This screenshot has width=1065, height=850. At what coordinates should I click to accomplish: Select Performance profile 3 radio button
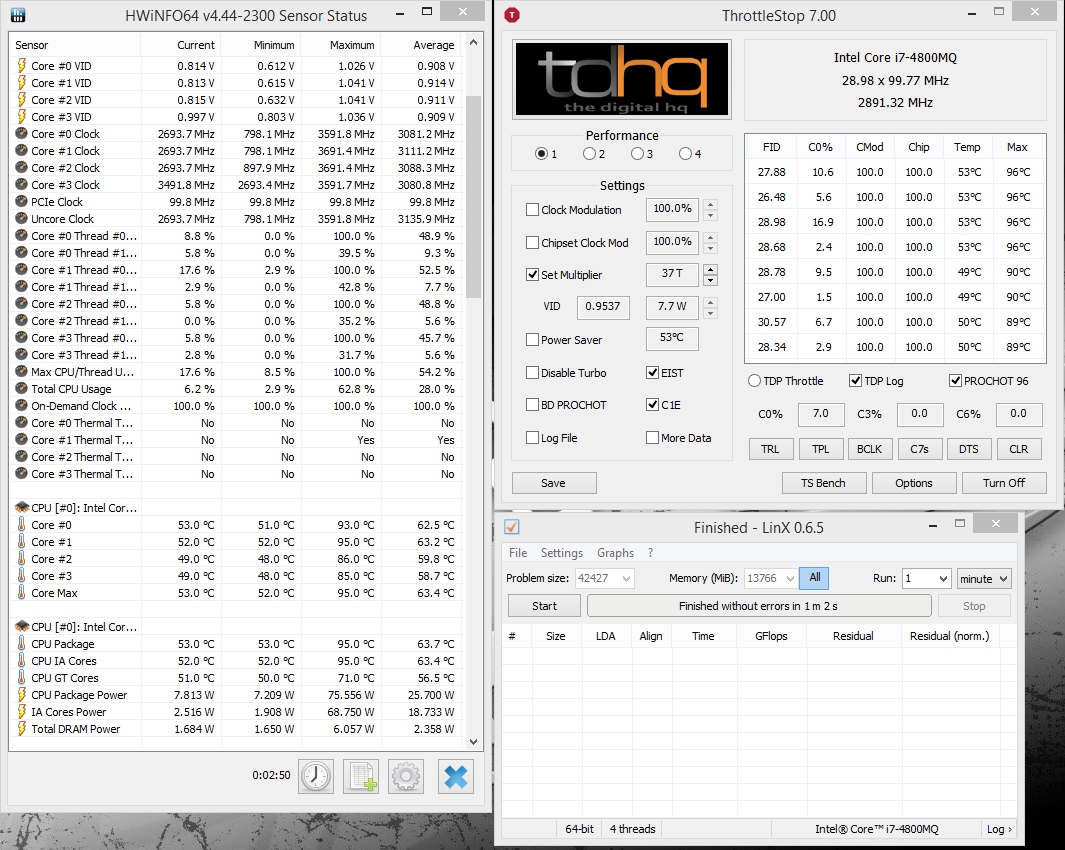pyautogui.click(x=637, y=154)
